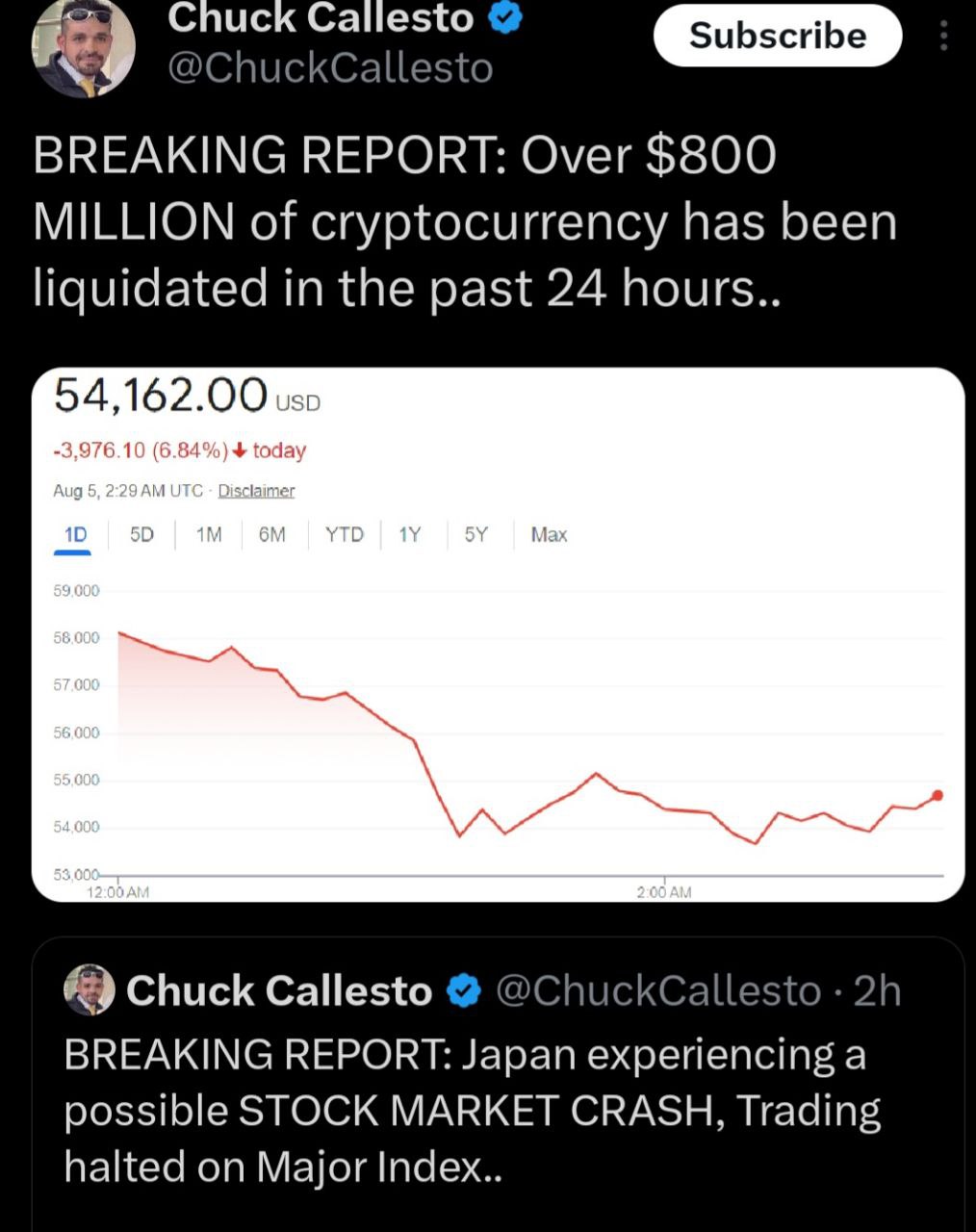Open the @ChuckCallesto handle in header
The height and width of the screenshot is (1232, 976).
tap(331, 67)
